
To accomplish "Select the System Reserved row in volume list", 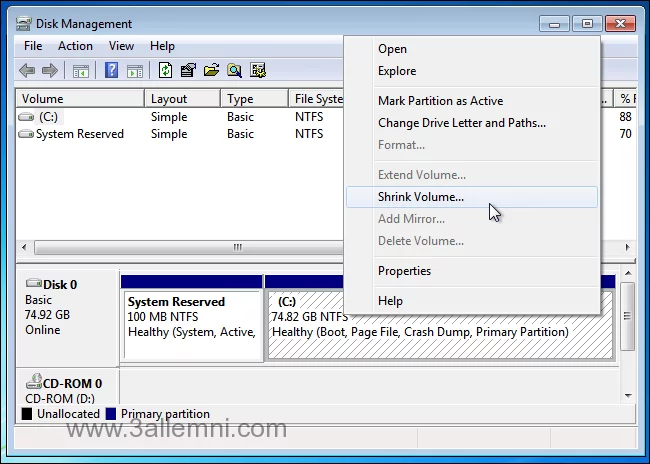I will pos(79,134).
